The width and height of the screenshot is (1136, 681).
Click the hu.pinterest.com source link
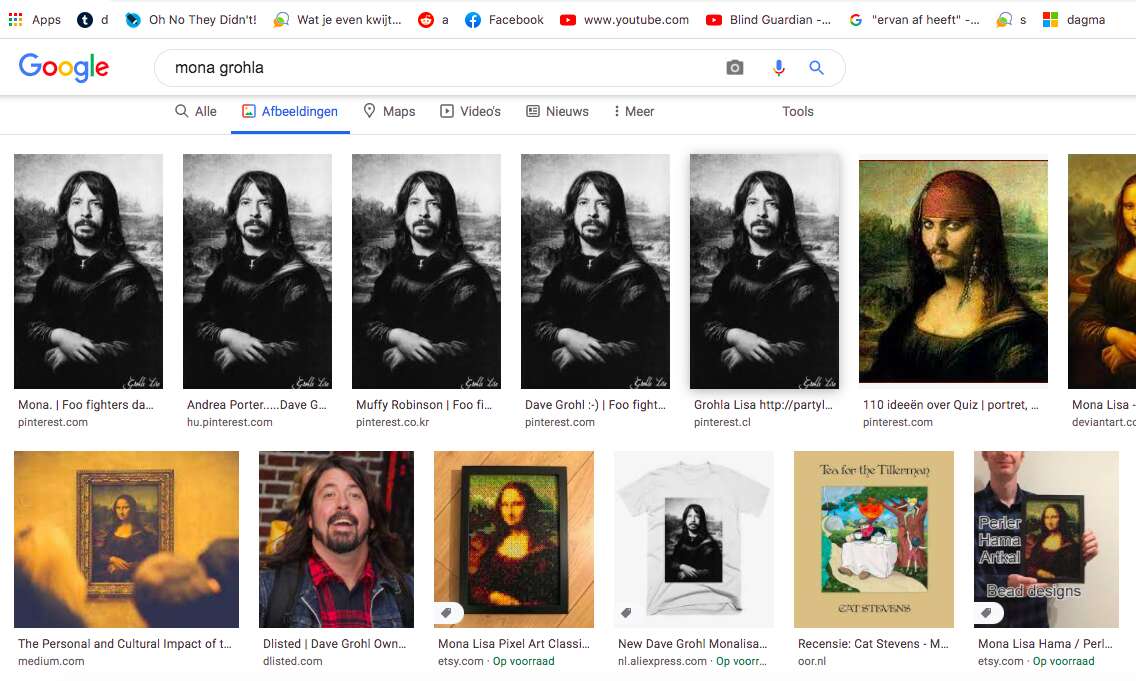[x=230, y=422]
